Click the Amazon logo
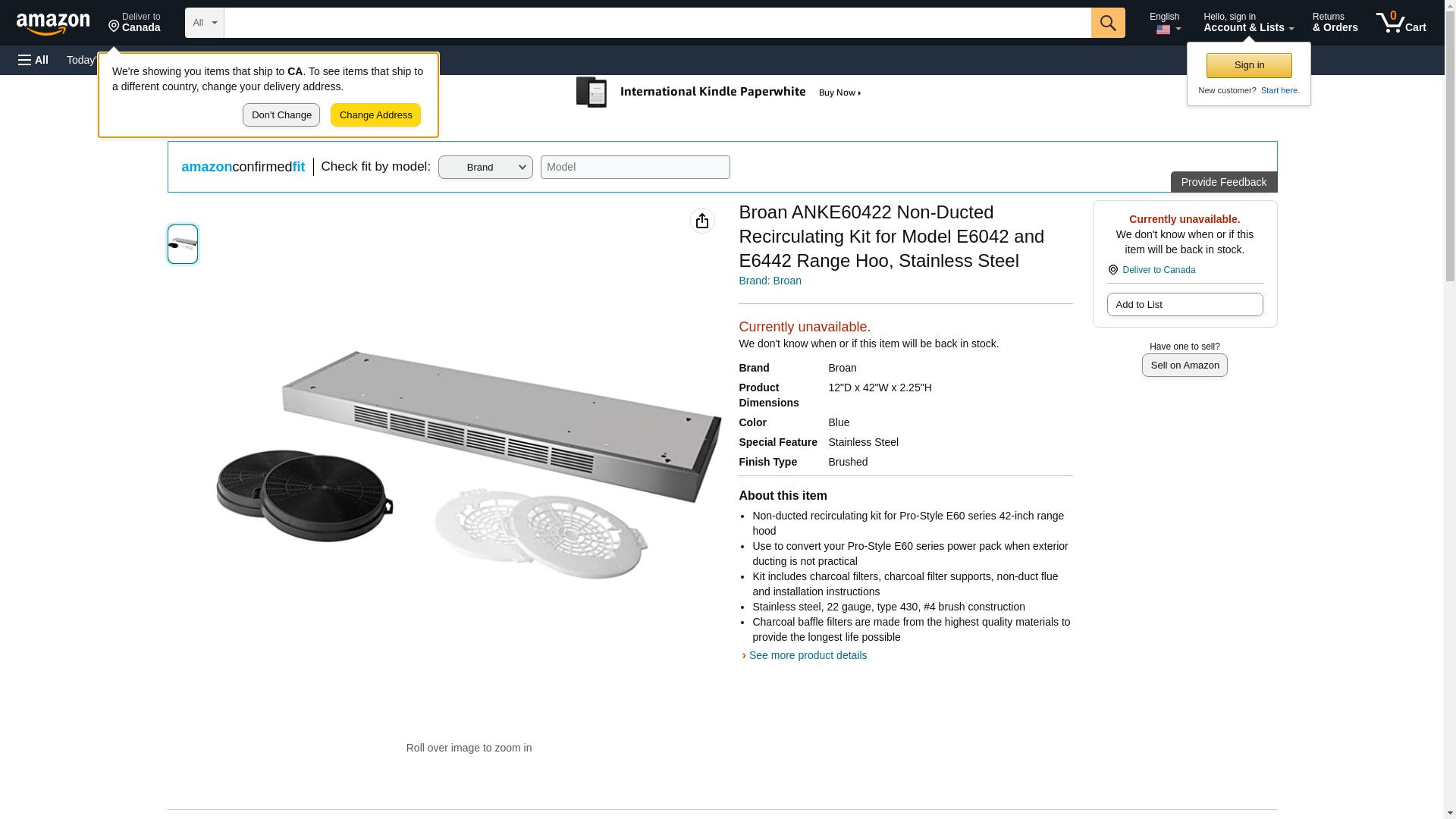The image size is (1456, 819). point(53,24)
